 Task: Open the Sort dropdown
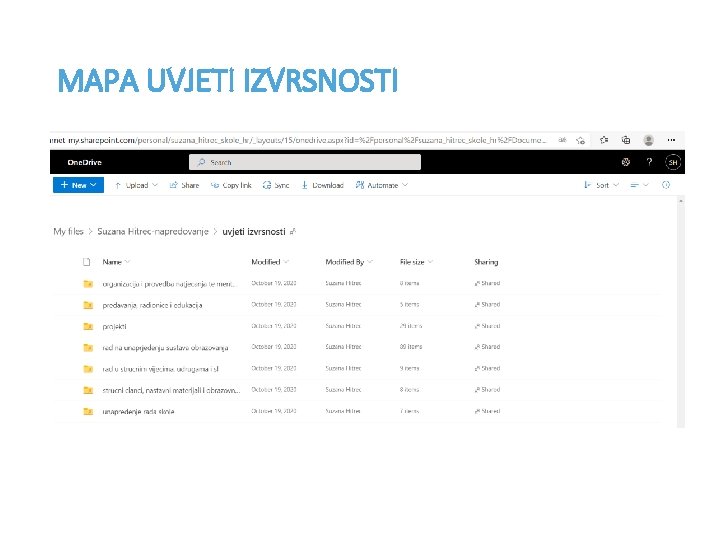[x=601, y=185]
